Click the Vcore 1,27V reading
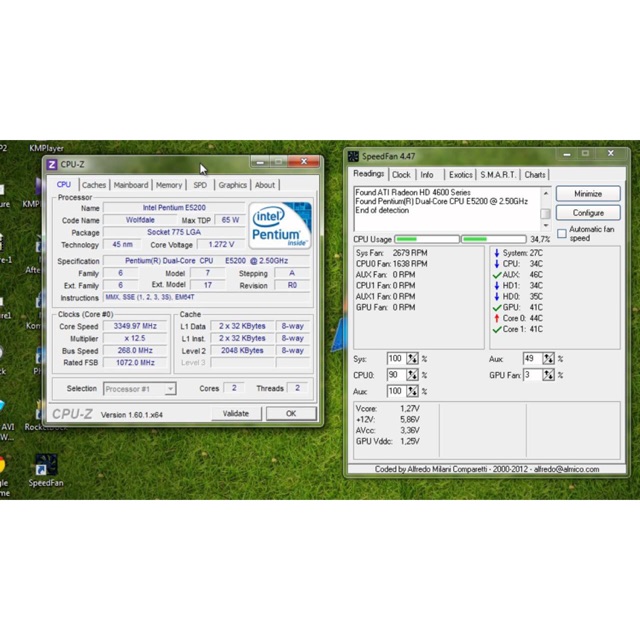The height and width of the screenshot is (640, 640). (388, 409)
